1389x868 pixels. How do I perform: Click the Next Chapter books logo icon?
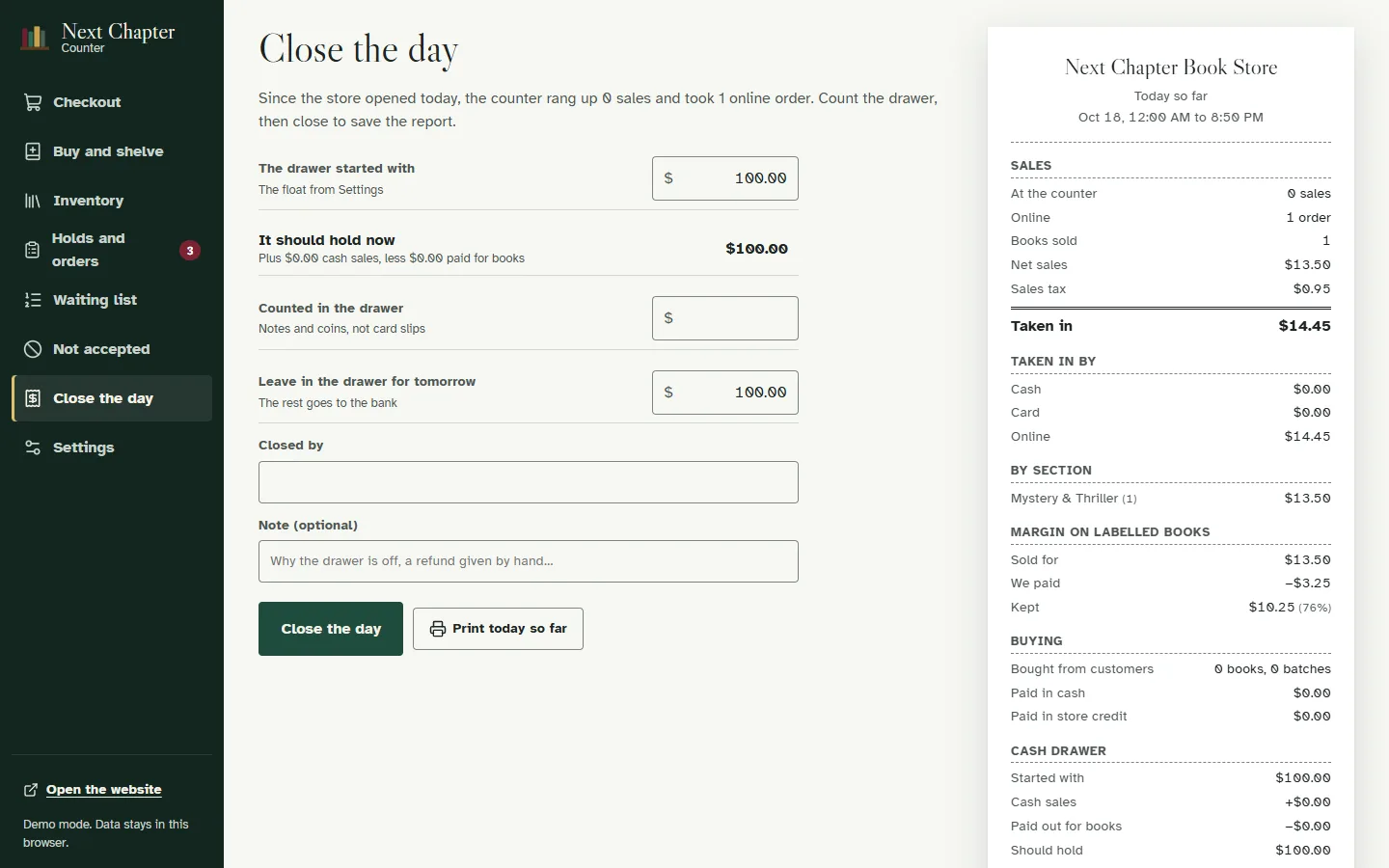click(35, 38)
